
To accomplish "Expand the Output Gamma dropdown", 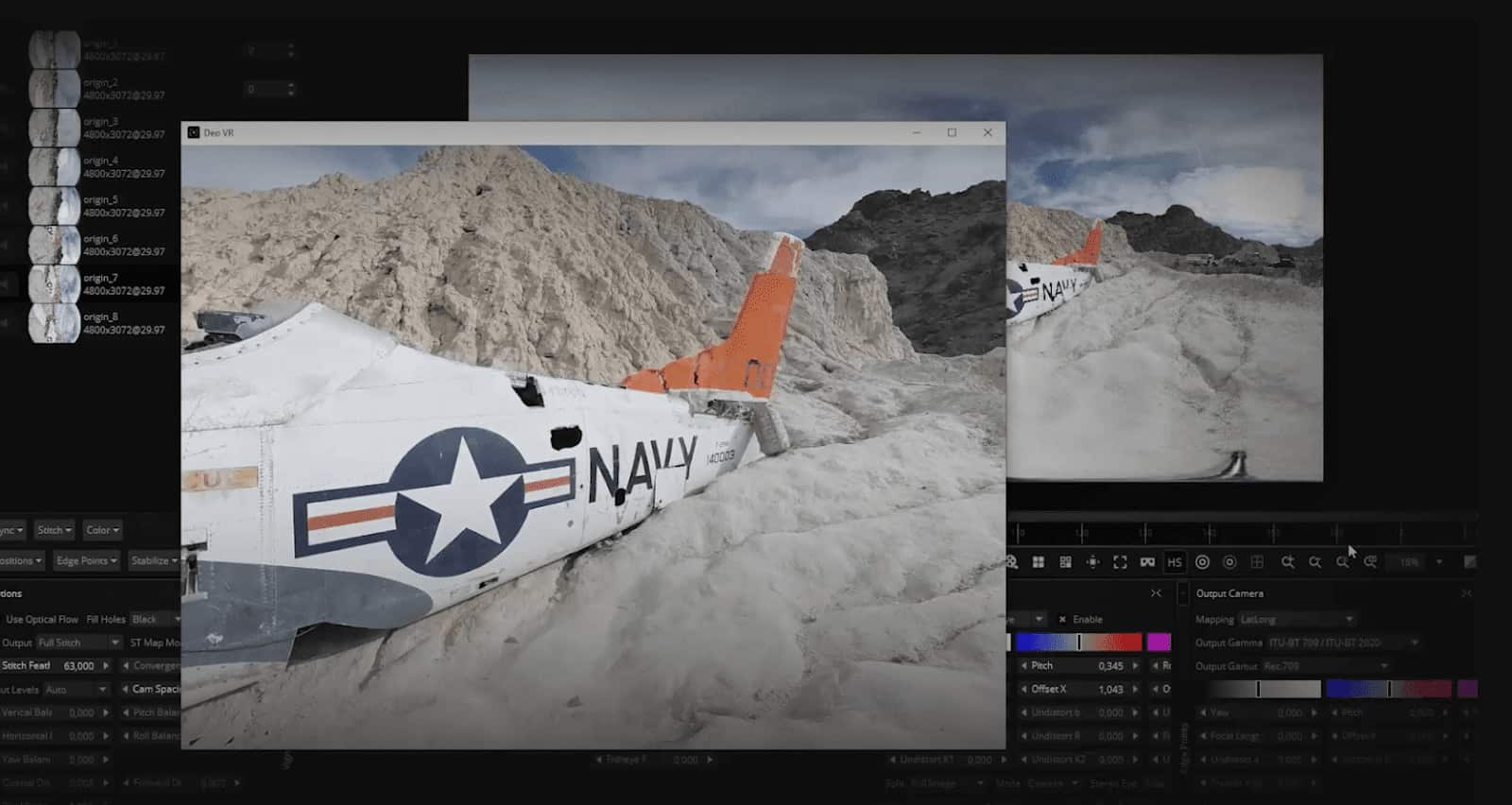I will click(1342, 642).
